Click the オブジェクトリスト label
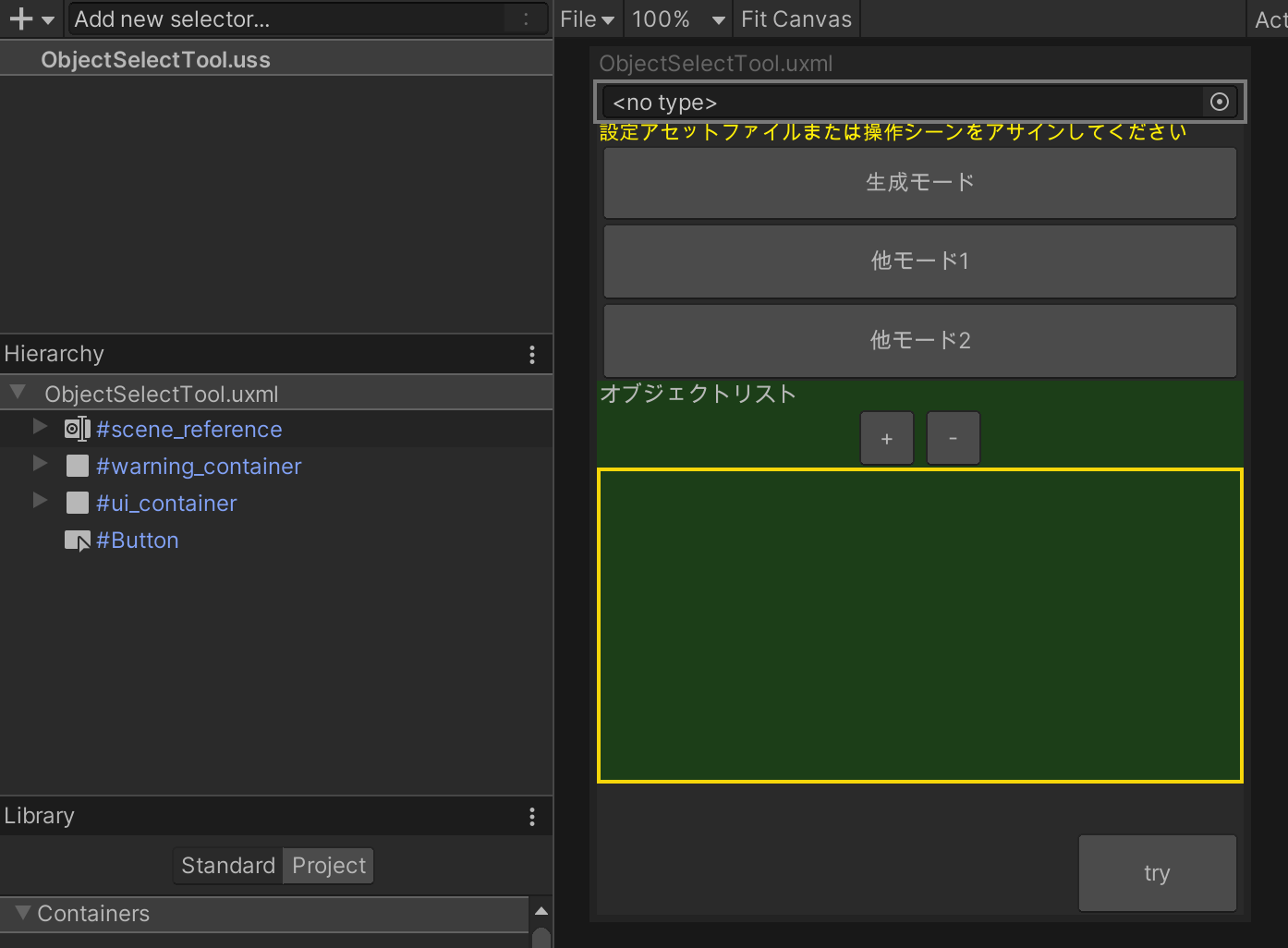 (699, 394)
